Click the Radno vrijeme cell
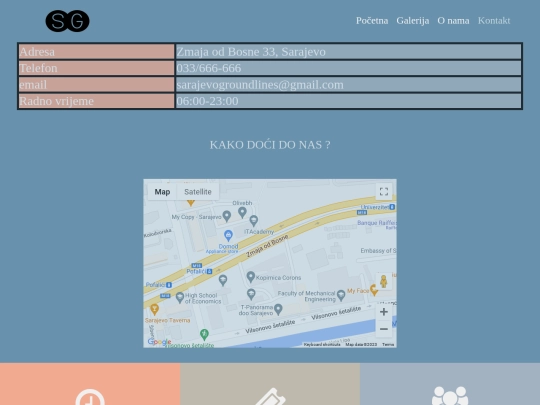Screen dimensions: 540x405 (96, 101)
